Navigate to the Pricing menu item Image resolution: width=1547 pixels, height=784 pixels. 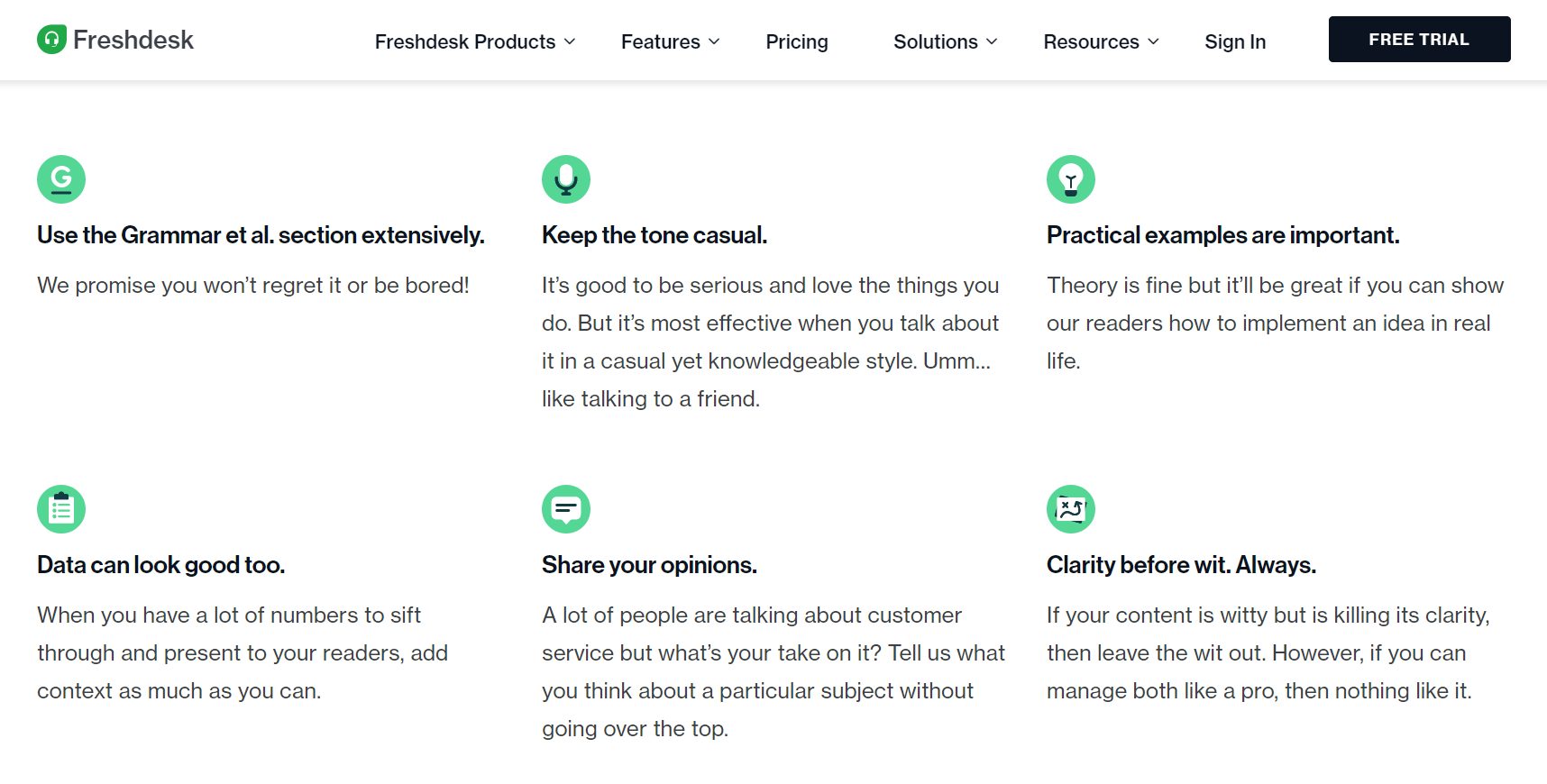[x=796, y=41]
